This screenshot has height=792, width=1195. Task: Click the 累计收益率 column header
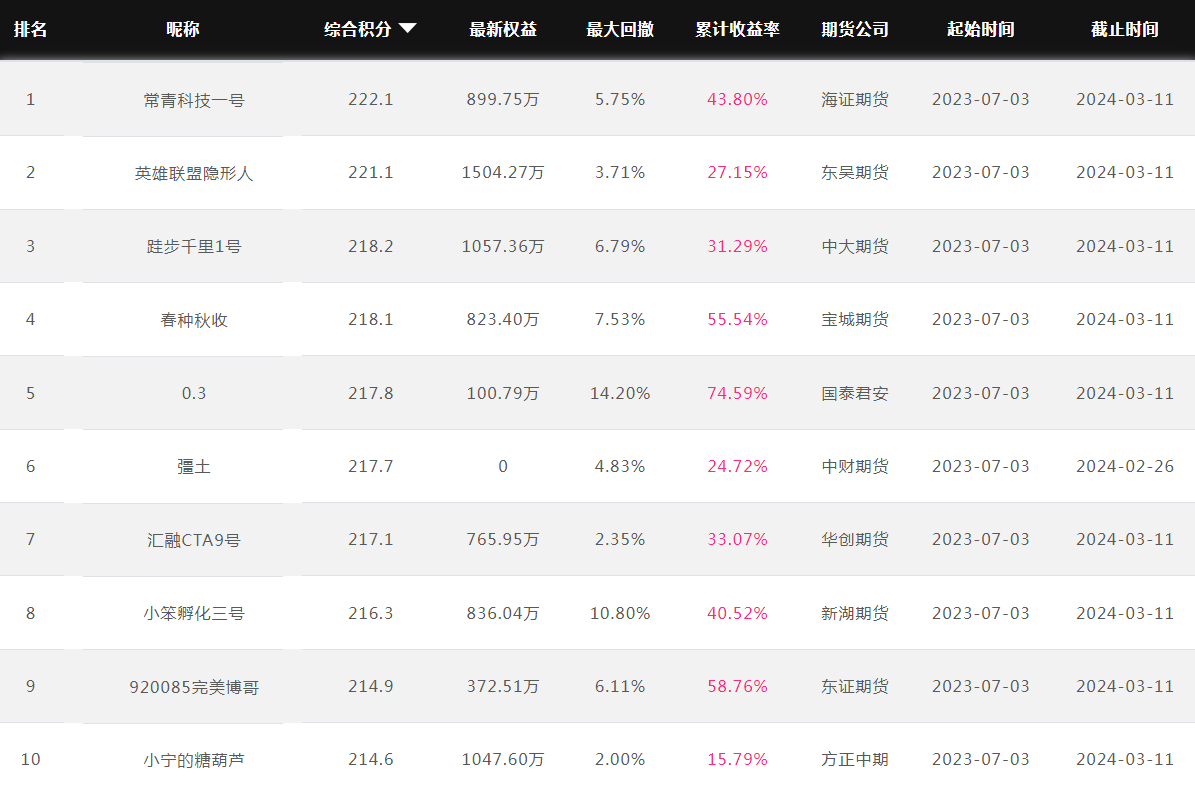(x=738, y=29)
